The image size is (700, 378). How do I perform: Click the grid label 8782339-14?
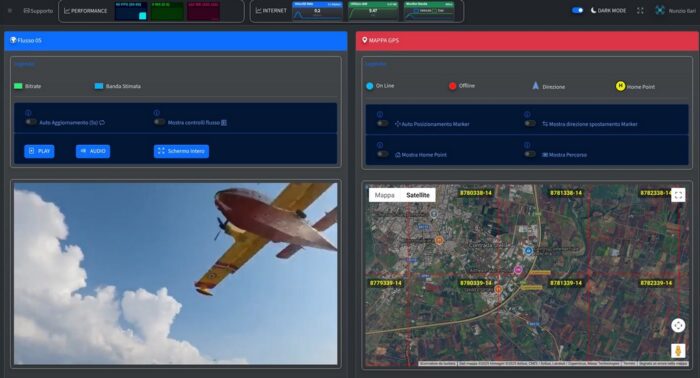(x=656, y=283)
